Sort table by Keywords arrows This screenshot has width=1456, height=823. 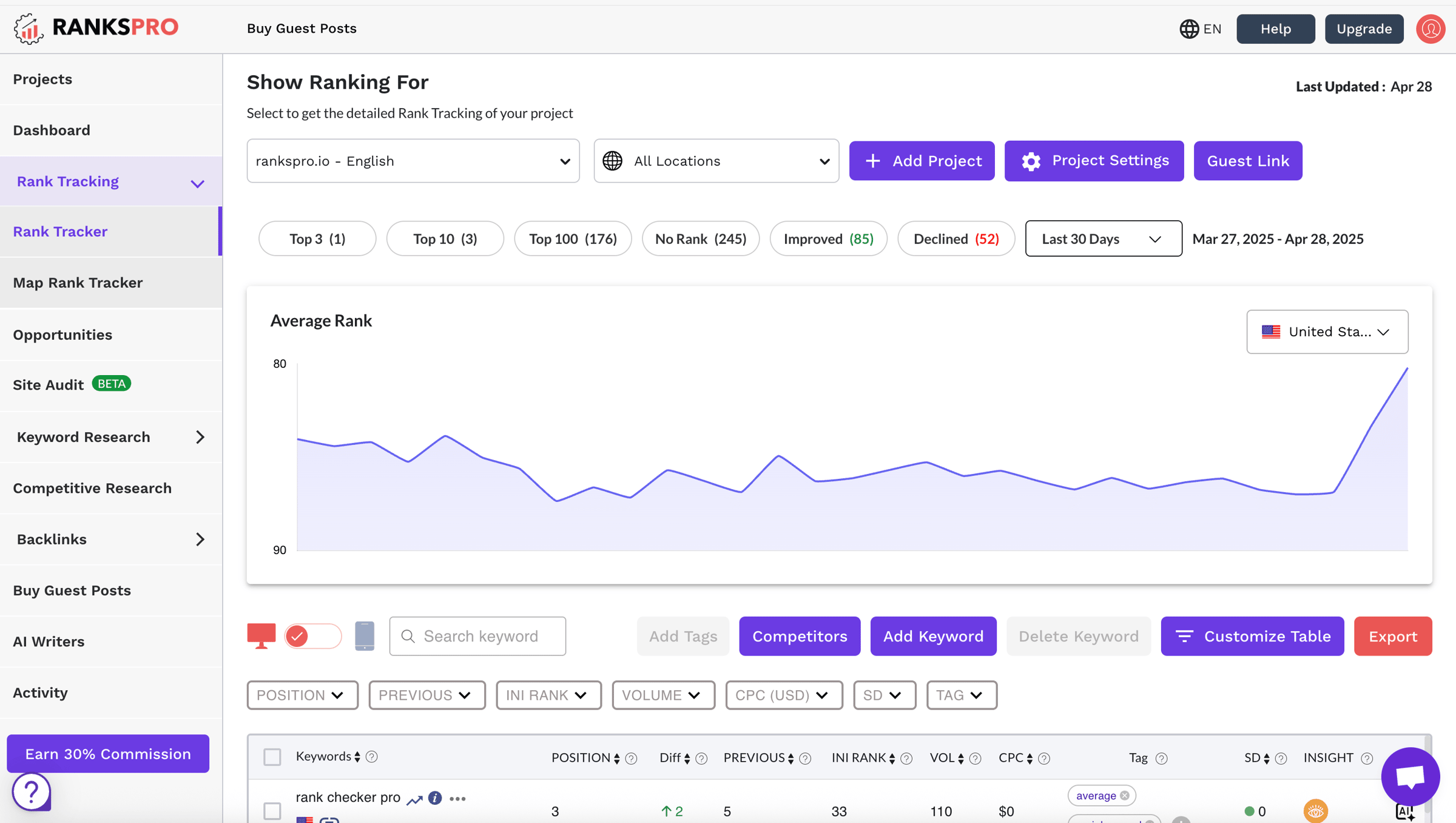pyautogui.click(x=357, y=756)
